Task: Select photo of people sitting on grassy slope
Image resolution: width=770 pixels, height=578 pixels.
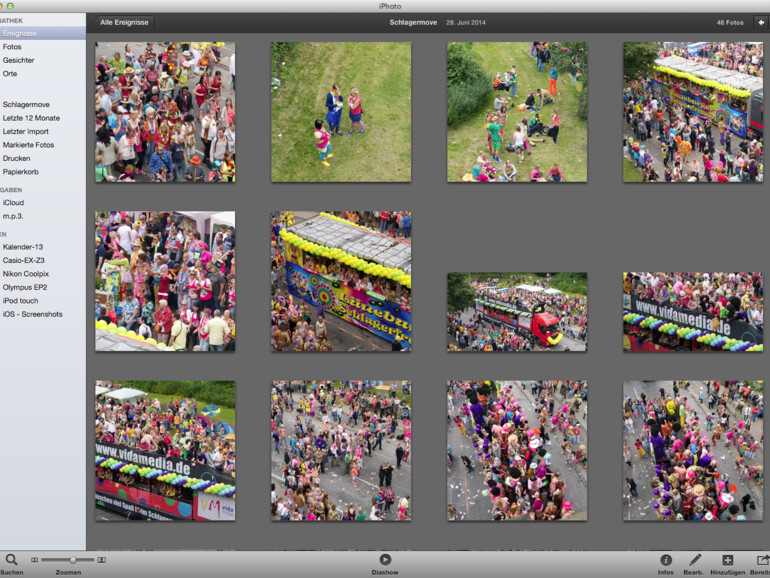Action: coord(517,112)
